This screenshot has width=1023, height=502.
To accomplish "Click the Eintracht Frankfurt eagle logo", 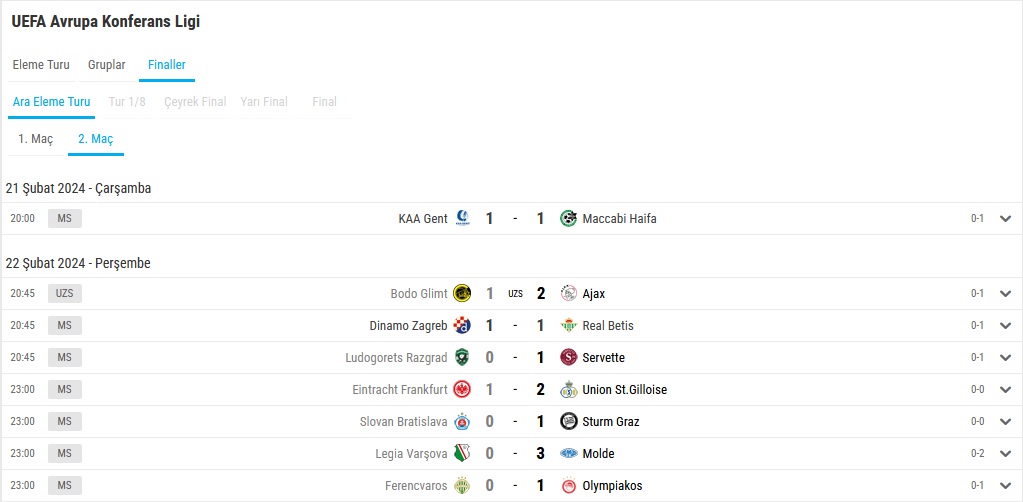I will tap(463, 390).
